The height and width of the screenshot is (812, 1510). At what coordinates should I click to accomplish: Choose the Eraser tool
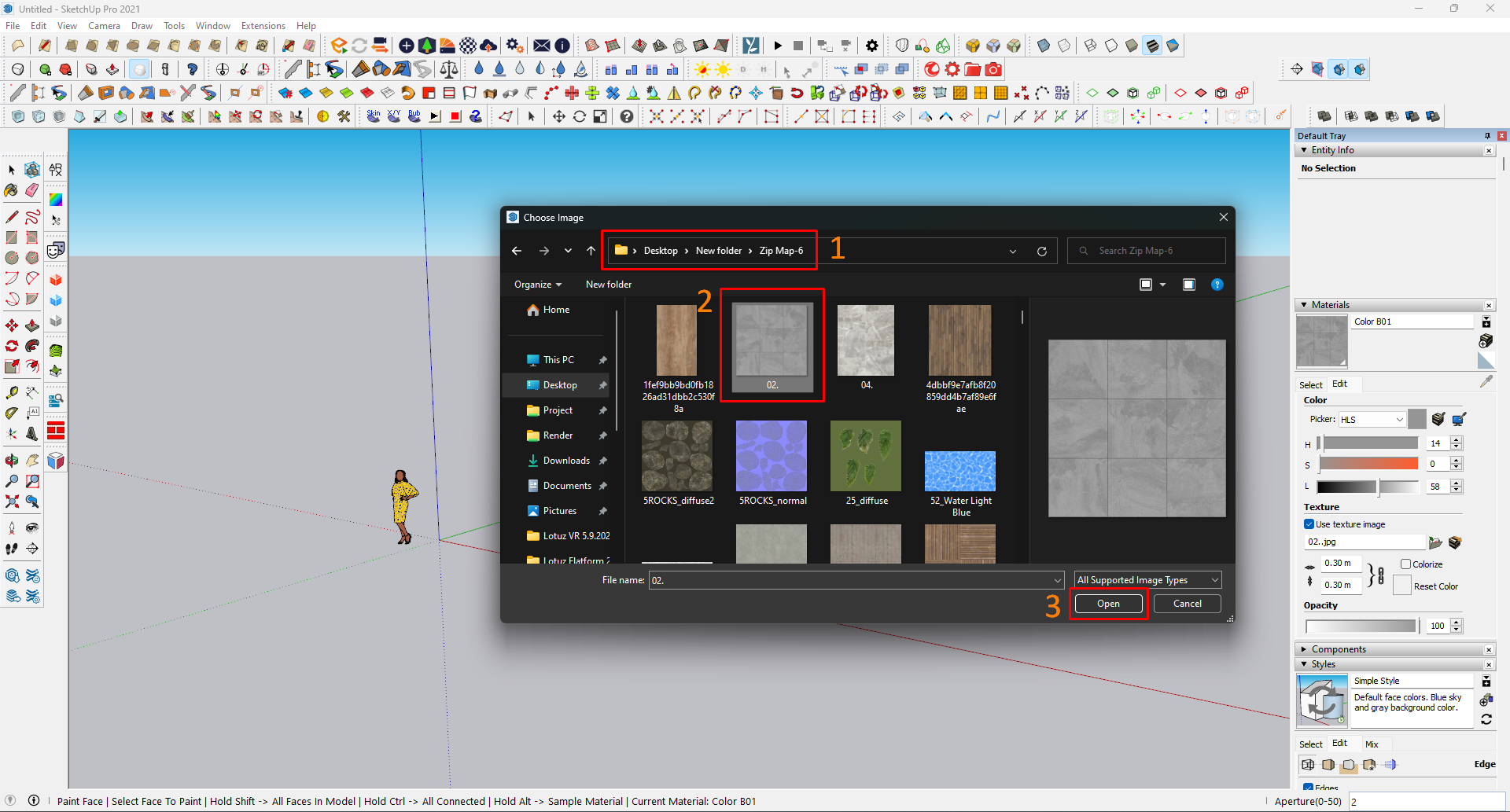(32, 190)
